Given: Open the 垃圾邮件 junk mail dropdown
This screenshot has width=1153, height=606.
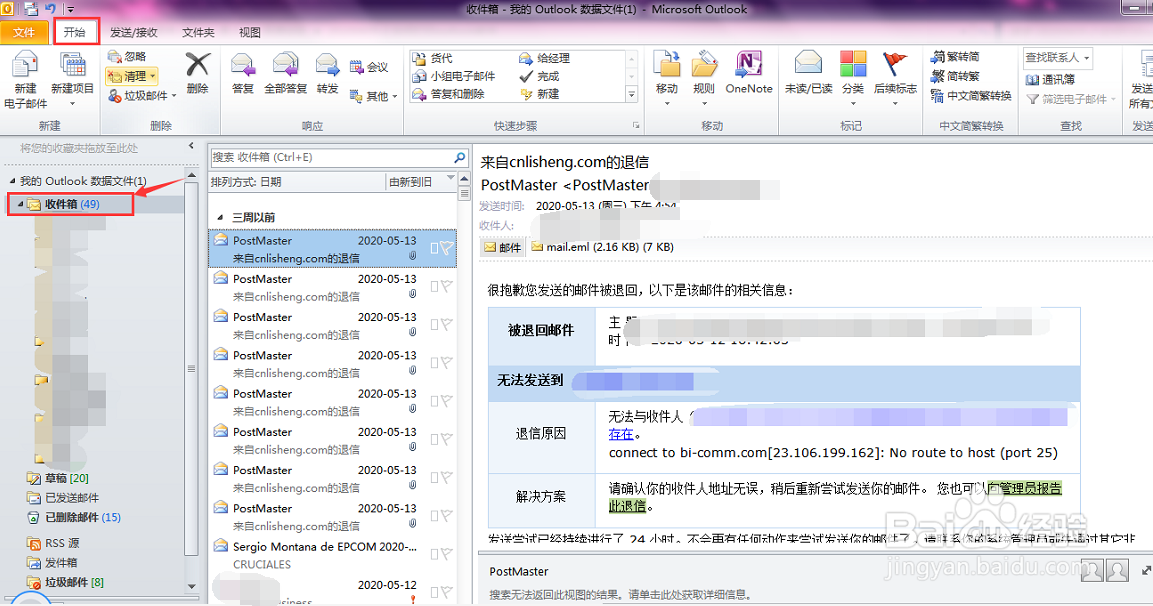Looking at the screenshot, I should (x=143, y=96).
